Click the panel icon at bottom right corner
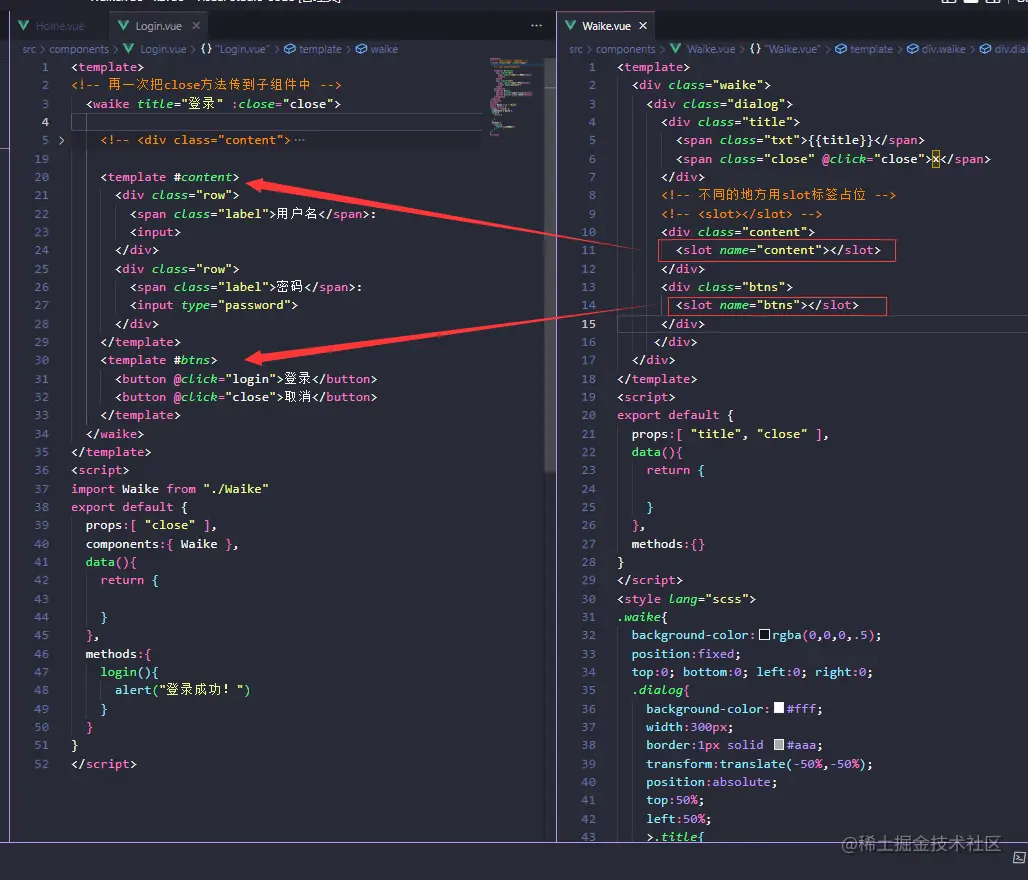1028x880 pixels. 1019,858
